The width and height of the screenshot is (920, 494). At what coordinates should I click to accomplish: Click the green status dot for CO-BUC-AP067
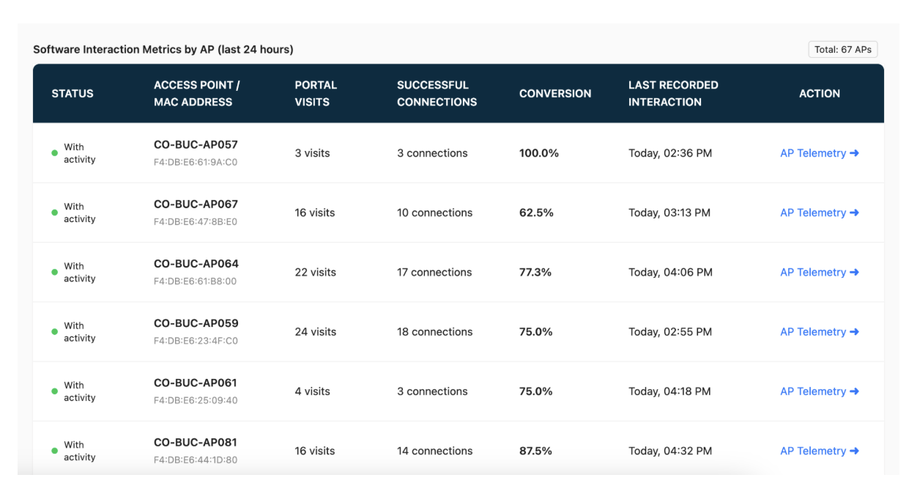point(55,213)
